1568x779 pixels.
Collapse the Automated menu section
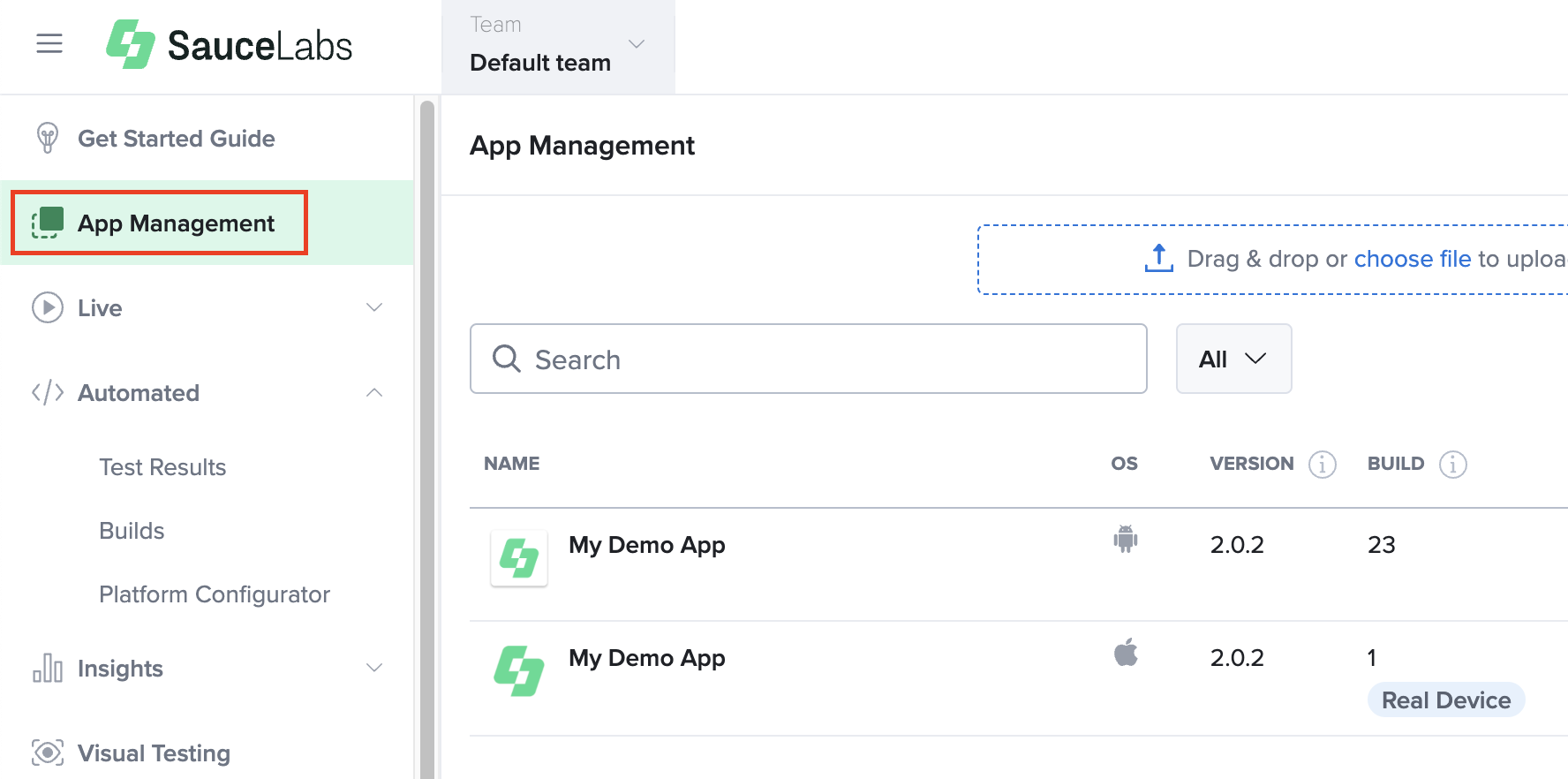(374, 393)
